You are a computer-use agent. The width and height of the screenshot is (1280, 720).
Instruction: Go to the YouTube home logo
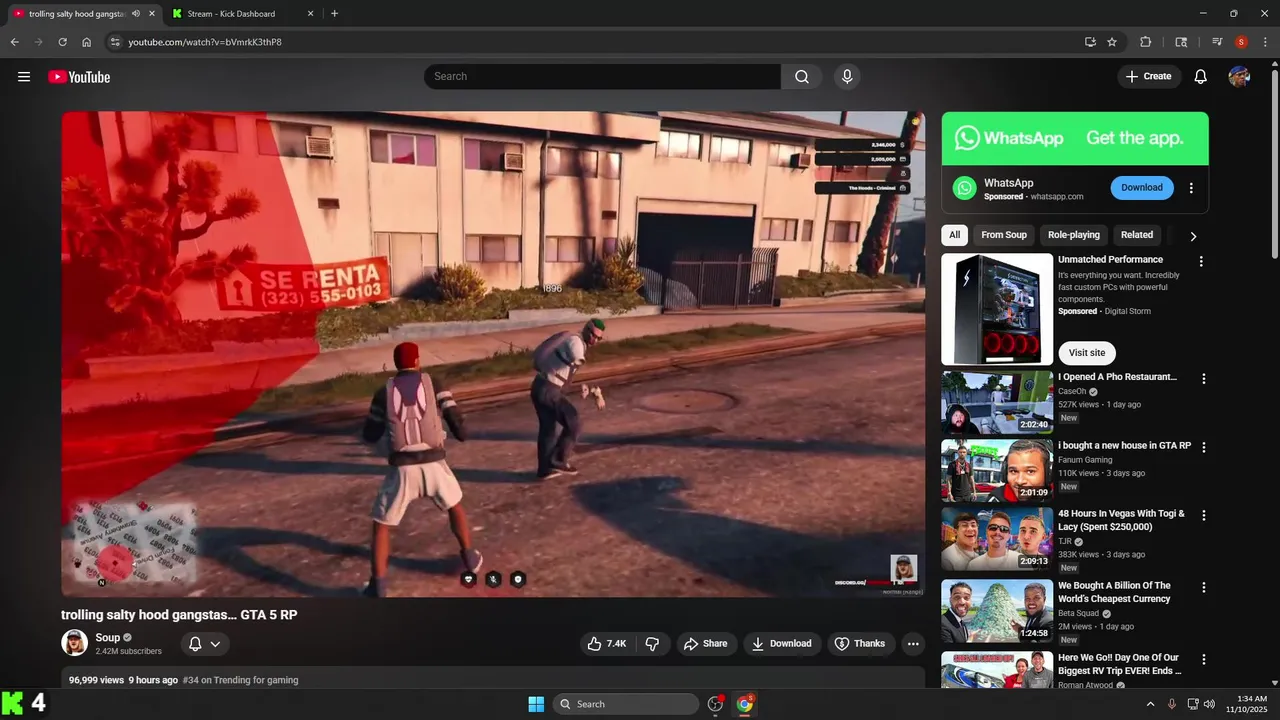coord(79,77)
